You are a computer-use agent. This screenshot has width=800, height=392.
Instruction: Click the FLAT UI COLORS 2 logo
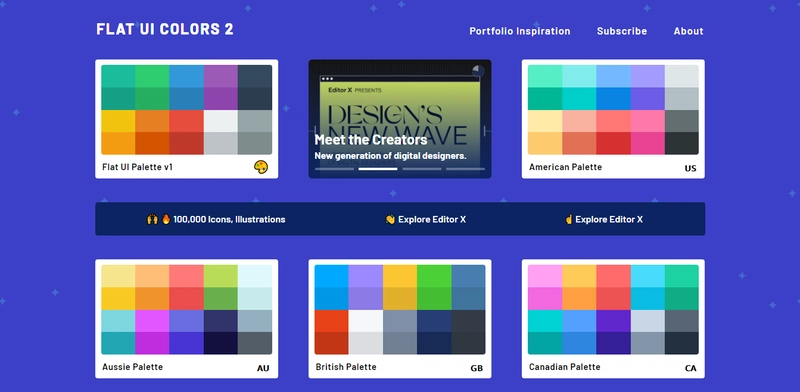[165, 29]
